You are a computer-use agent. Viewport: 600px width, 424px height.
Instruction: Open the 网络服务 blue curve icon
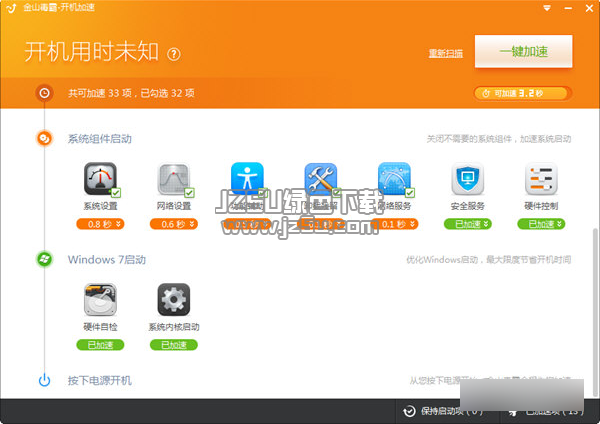[394, 179]
